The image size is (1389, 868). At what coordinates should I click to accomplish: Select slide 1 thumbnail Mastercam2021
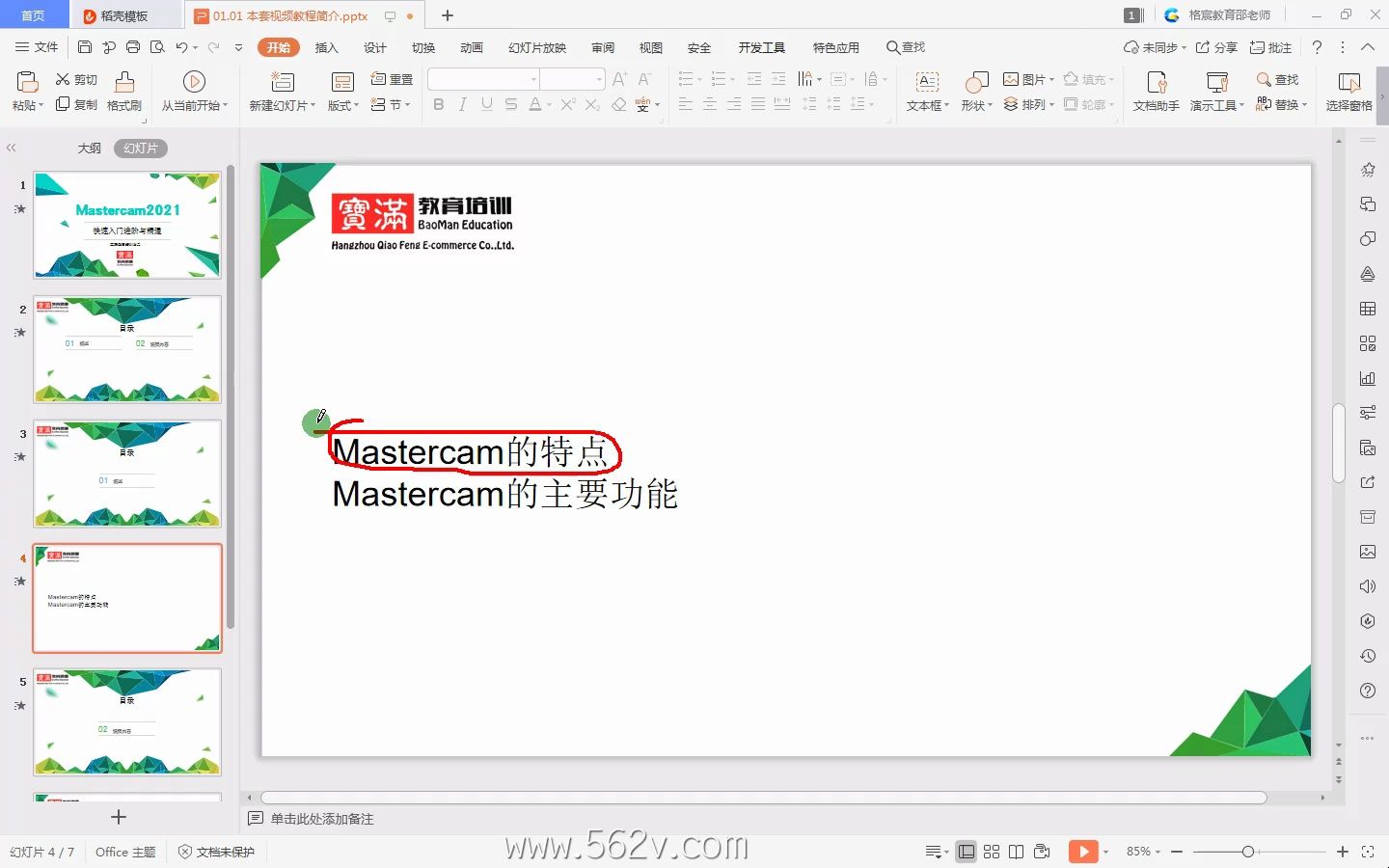pos(127,226)
